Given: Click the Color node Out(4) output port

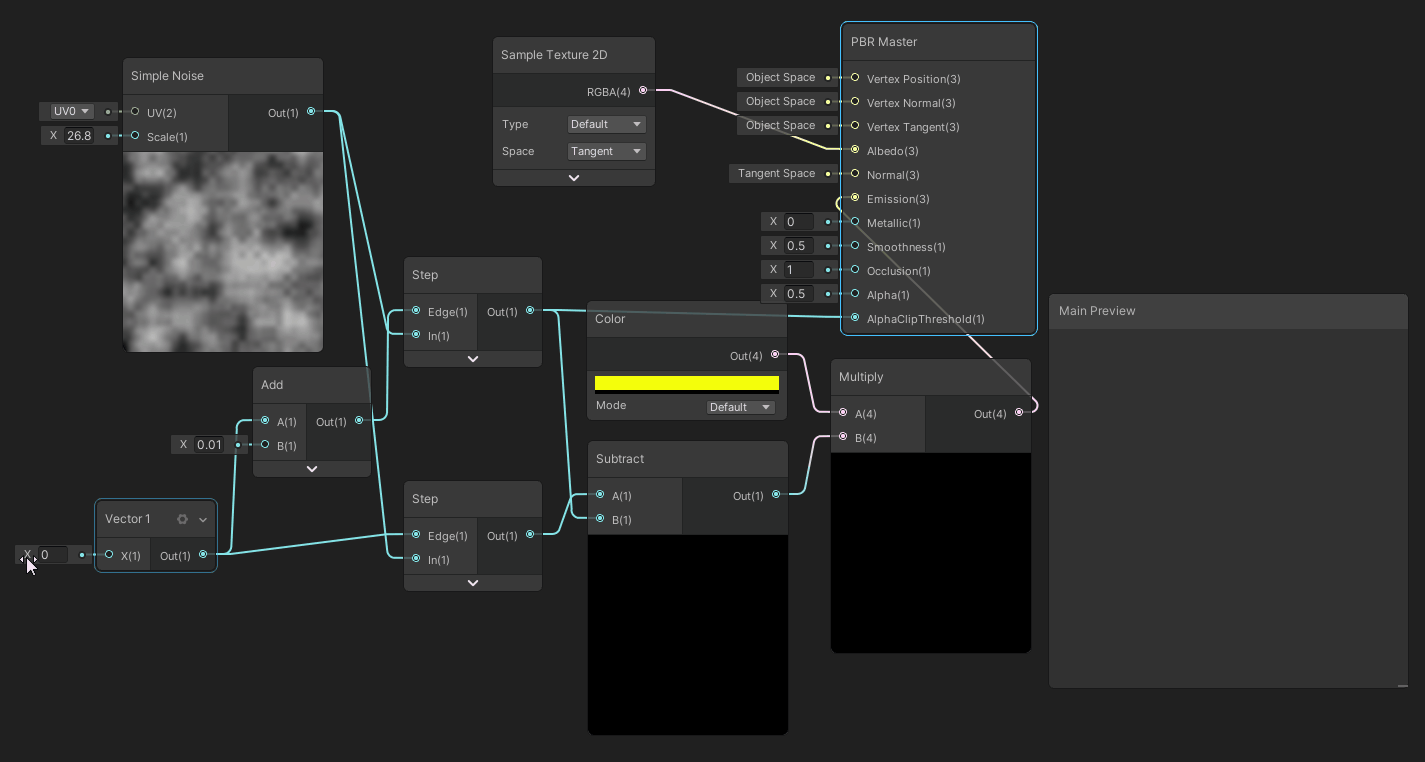Looking at the screenshot, I should [x=775, y=355].
